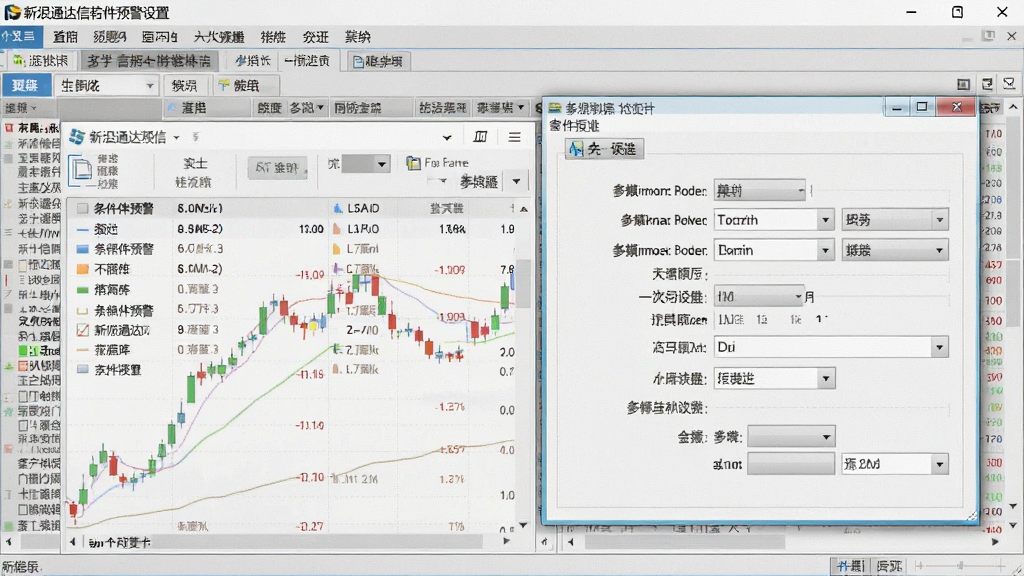Click the tiny gray icon after the panel title arrow
The image size is (1024, 576).
[x=195, y=137]
